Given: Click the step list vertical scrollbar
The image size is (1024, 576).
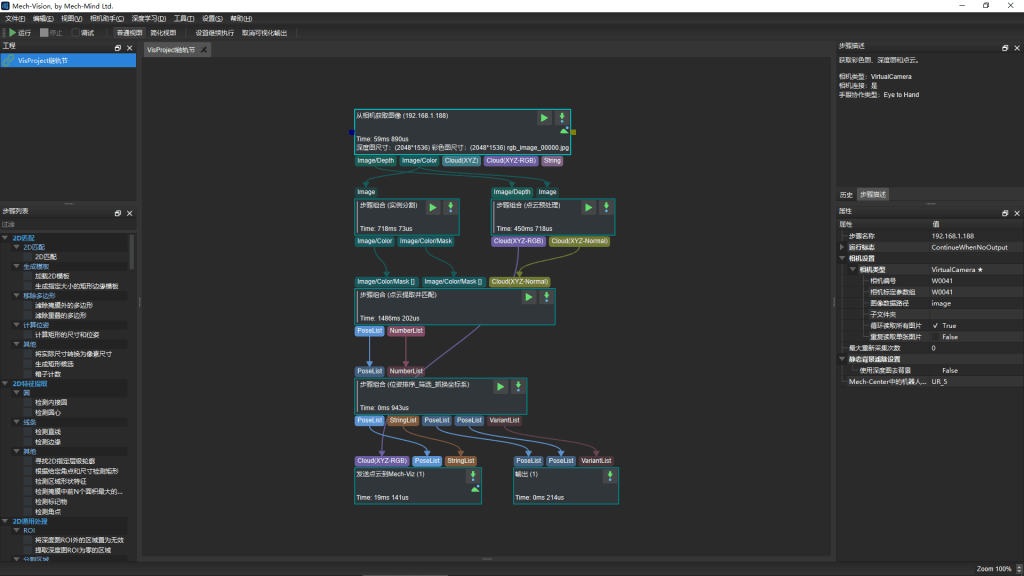Looking at the screenshot, I should (x=131, y=250).
